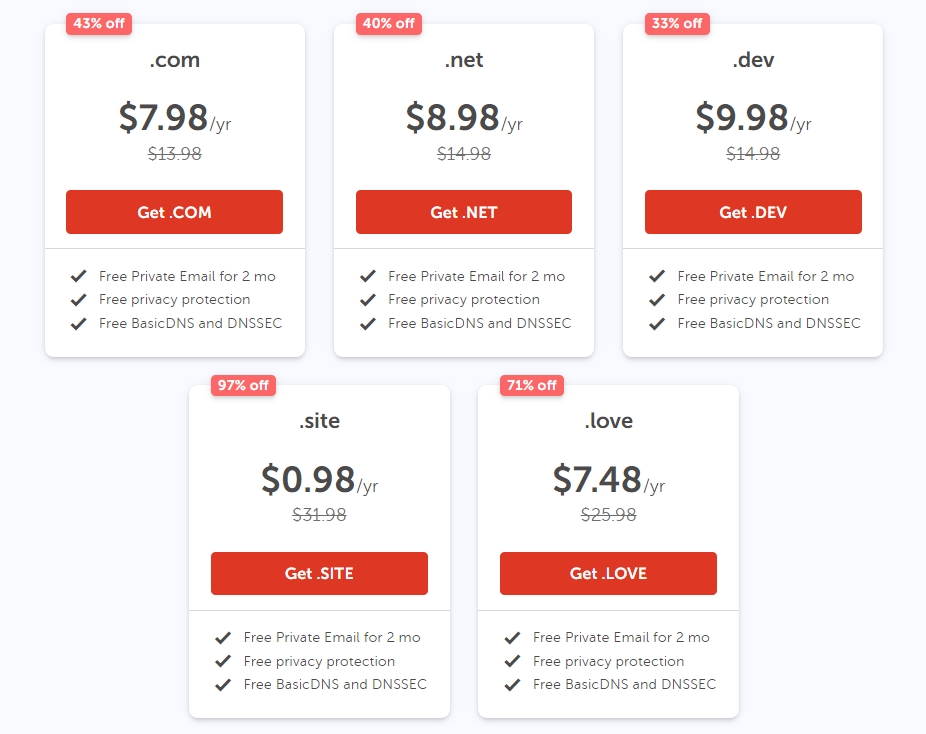
Task: Select the Get .DEV button
Action: pyautogui.click(x=753, y=212)
